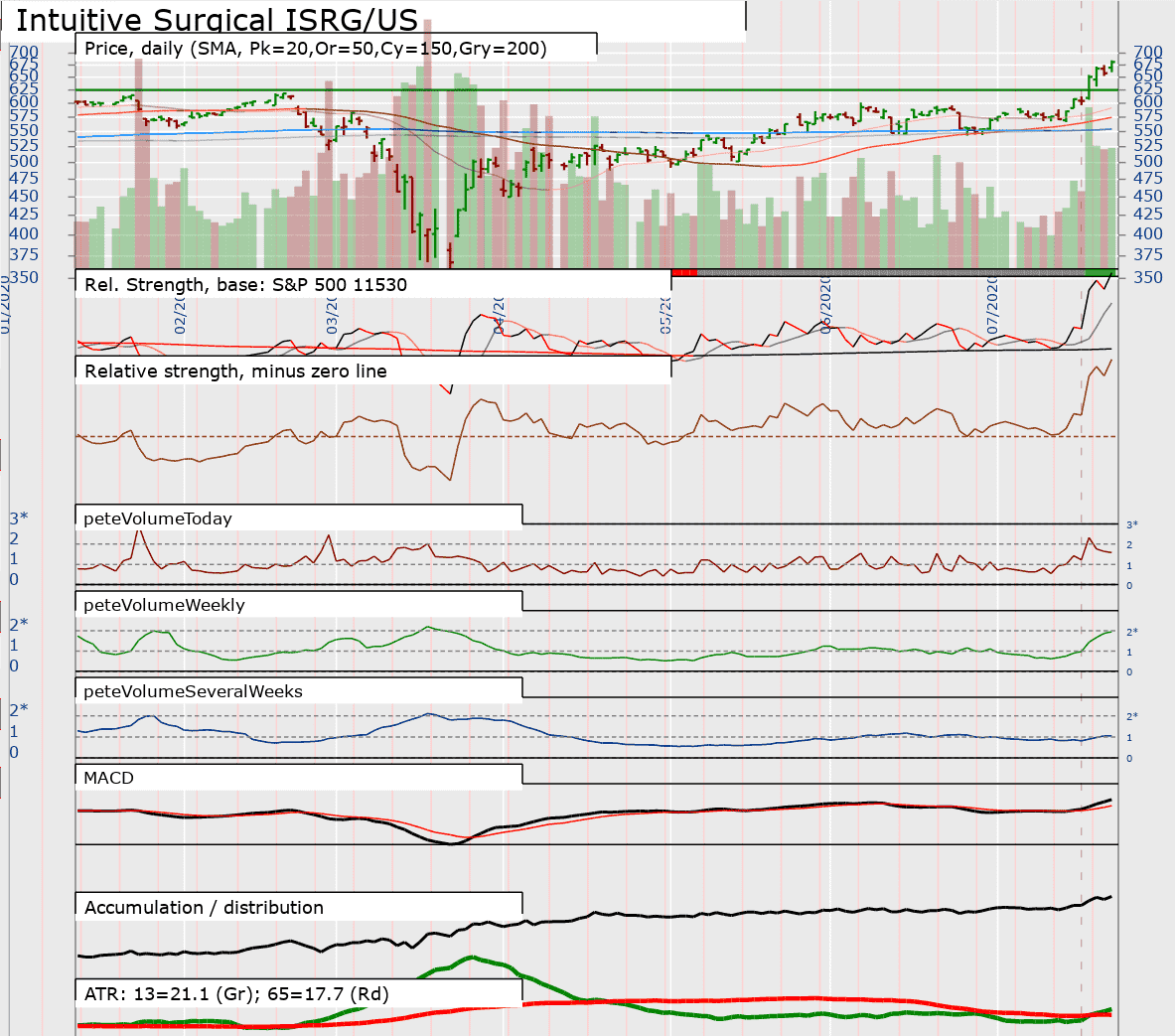
Task: Click the 350 price label on right axis
Action: point(1147,277)
